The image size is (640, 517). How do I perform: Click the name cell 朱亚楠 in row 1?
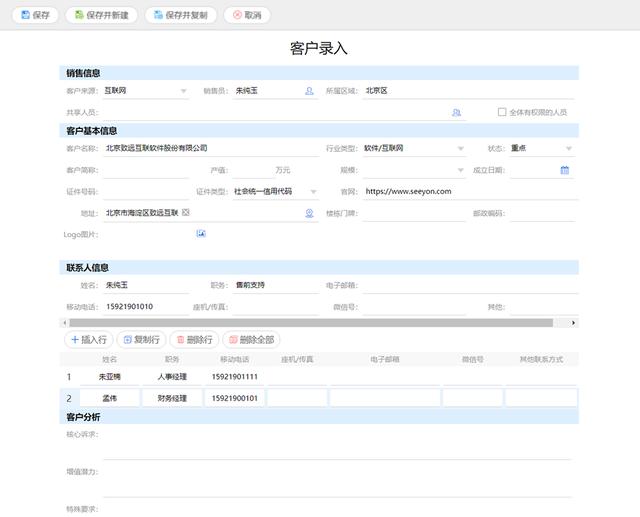point(109,377)
